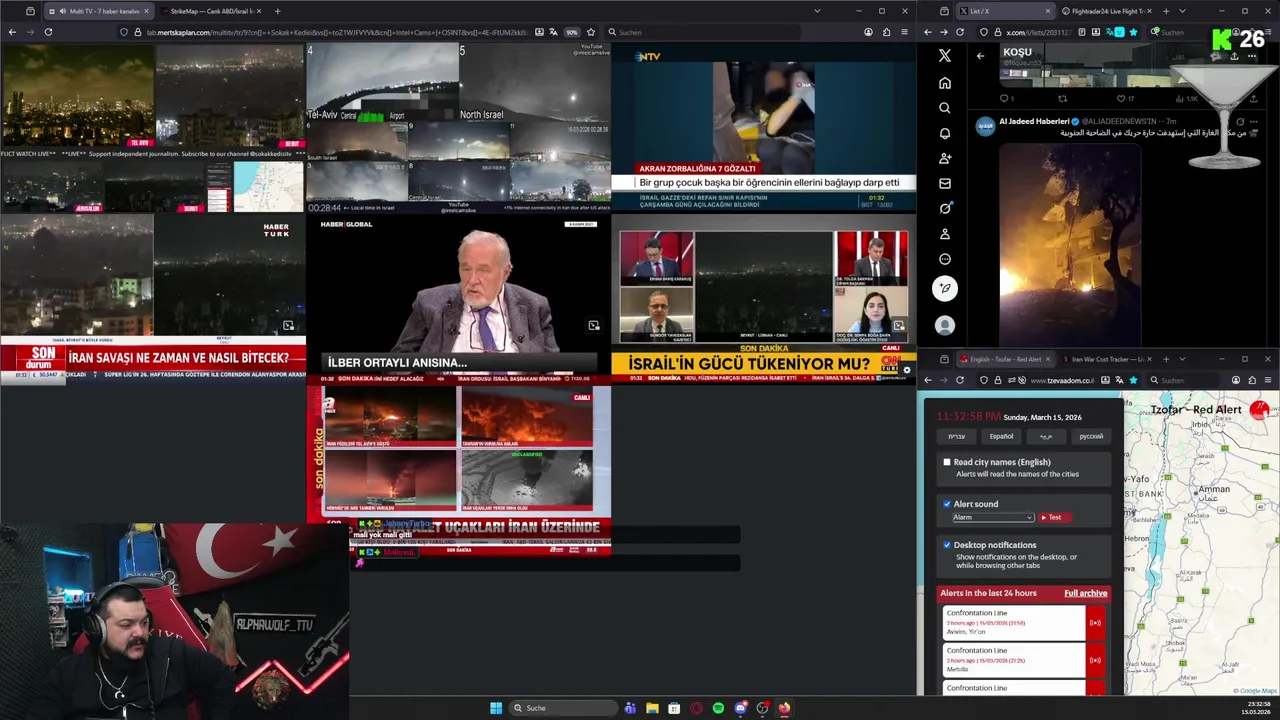Bookmark the Multi TV page star
Viewport: 1280px width, 720px height.
tap(591, 32)
